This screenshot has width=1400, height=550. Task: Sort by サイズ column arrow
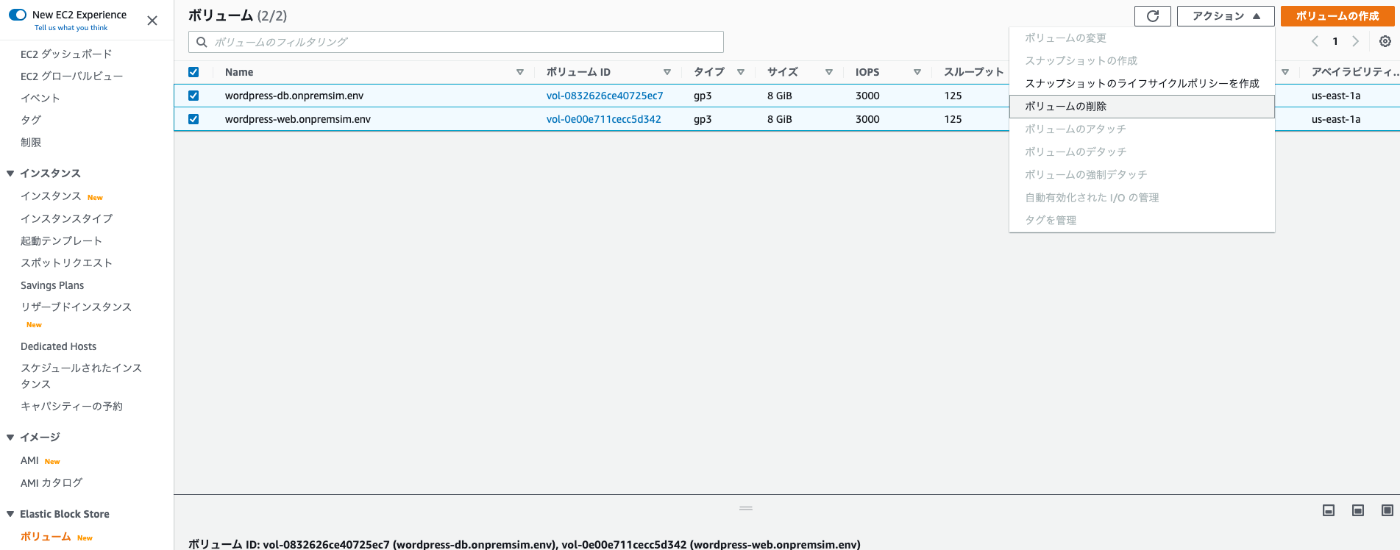click(x=829, y=72)
